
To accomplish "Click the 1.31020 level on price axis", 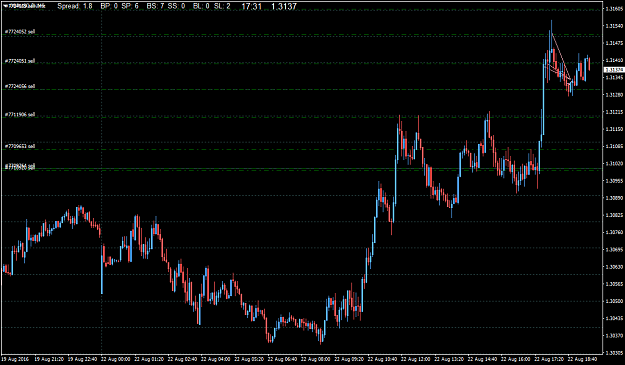I will coord(614,163).
